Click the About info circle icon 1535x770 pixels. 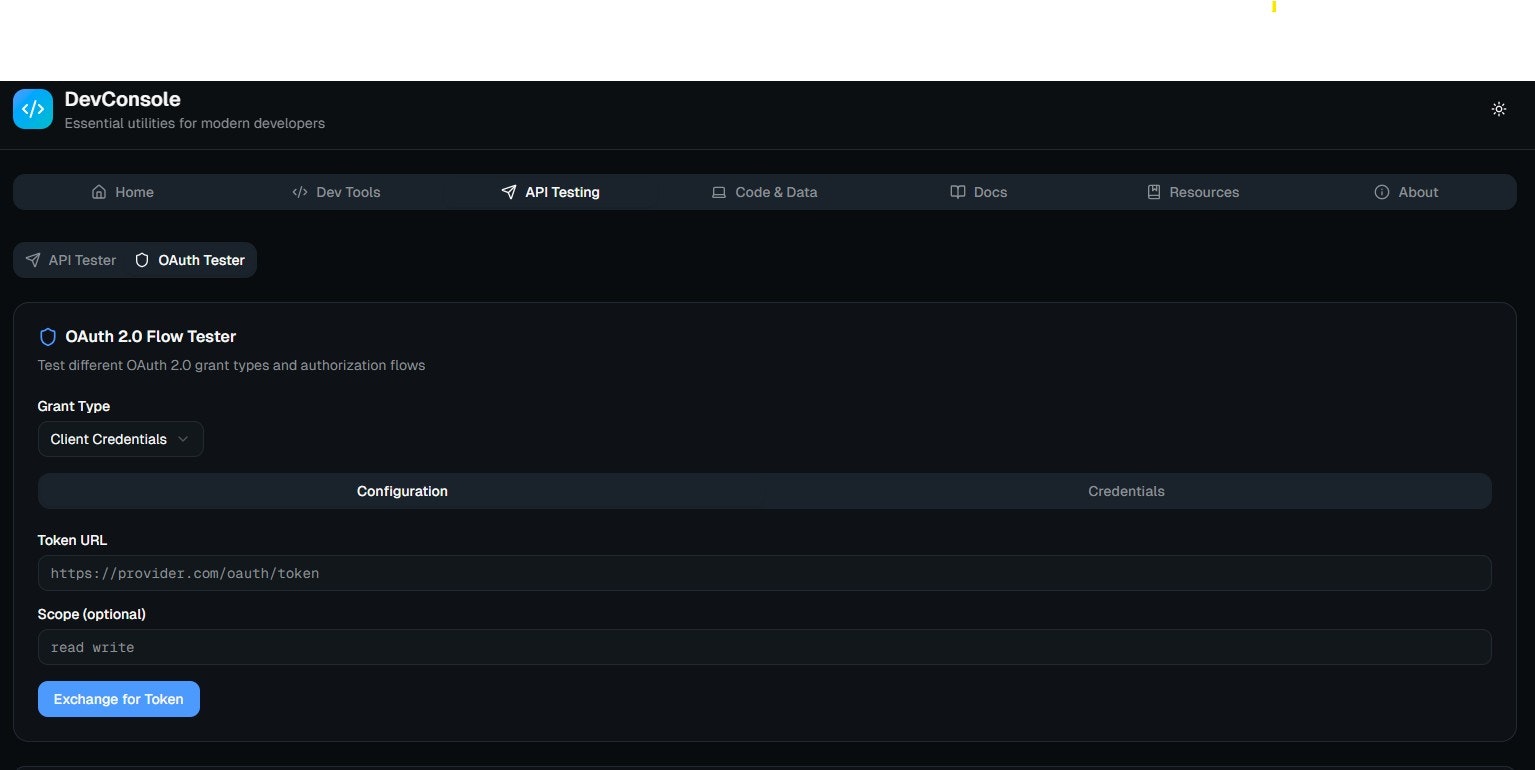click(1382, 191)
